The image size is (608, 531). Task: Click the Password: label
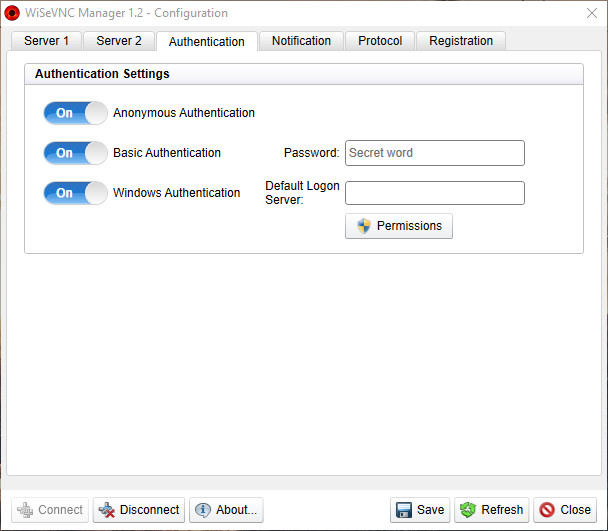[312, 153]
